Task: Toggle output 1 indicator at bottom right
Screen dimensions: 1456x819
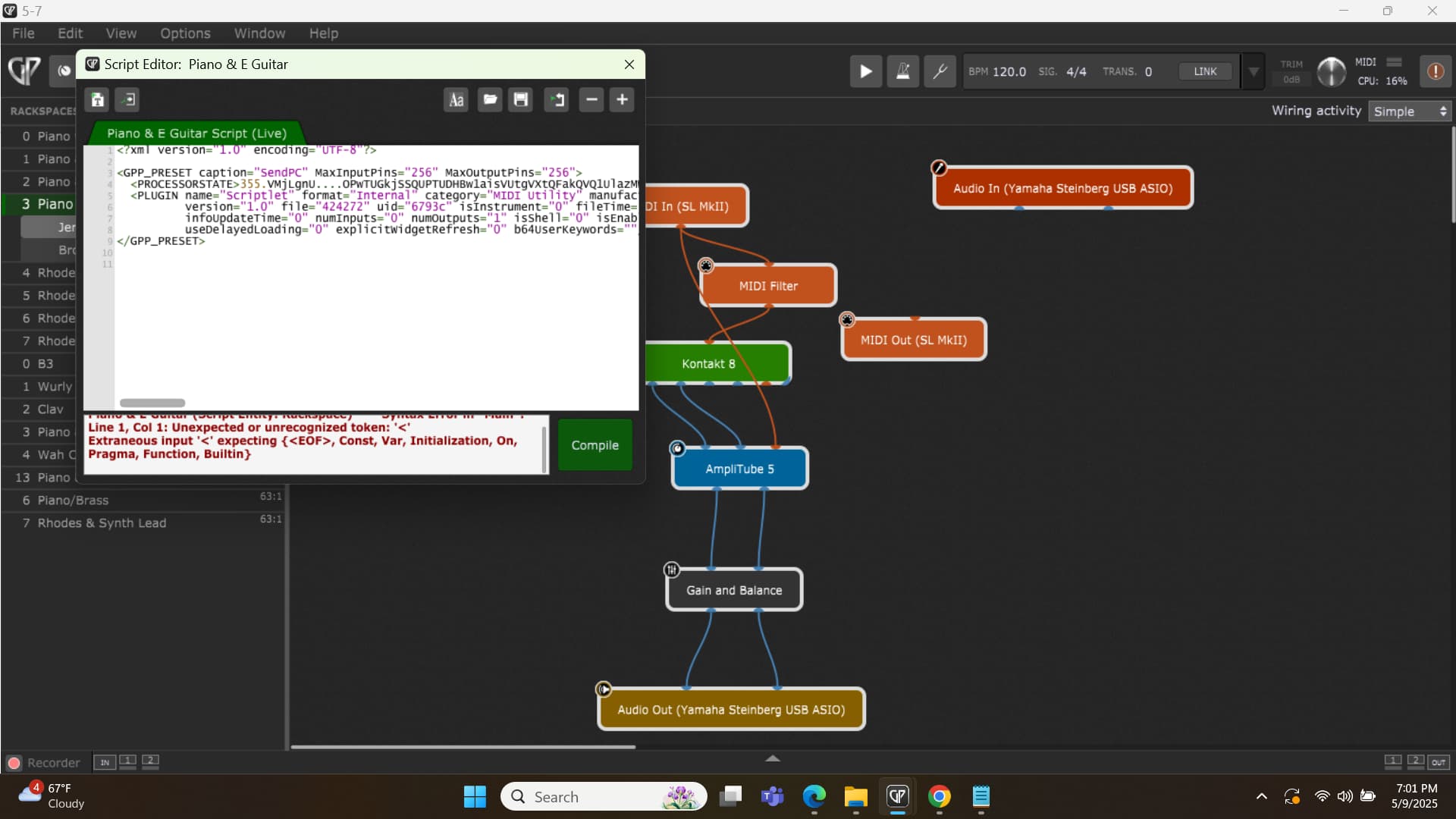Action: pos(1393,761)
